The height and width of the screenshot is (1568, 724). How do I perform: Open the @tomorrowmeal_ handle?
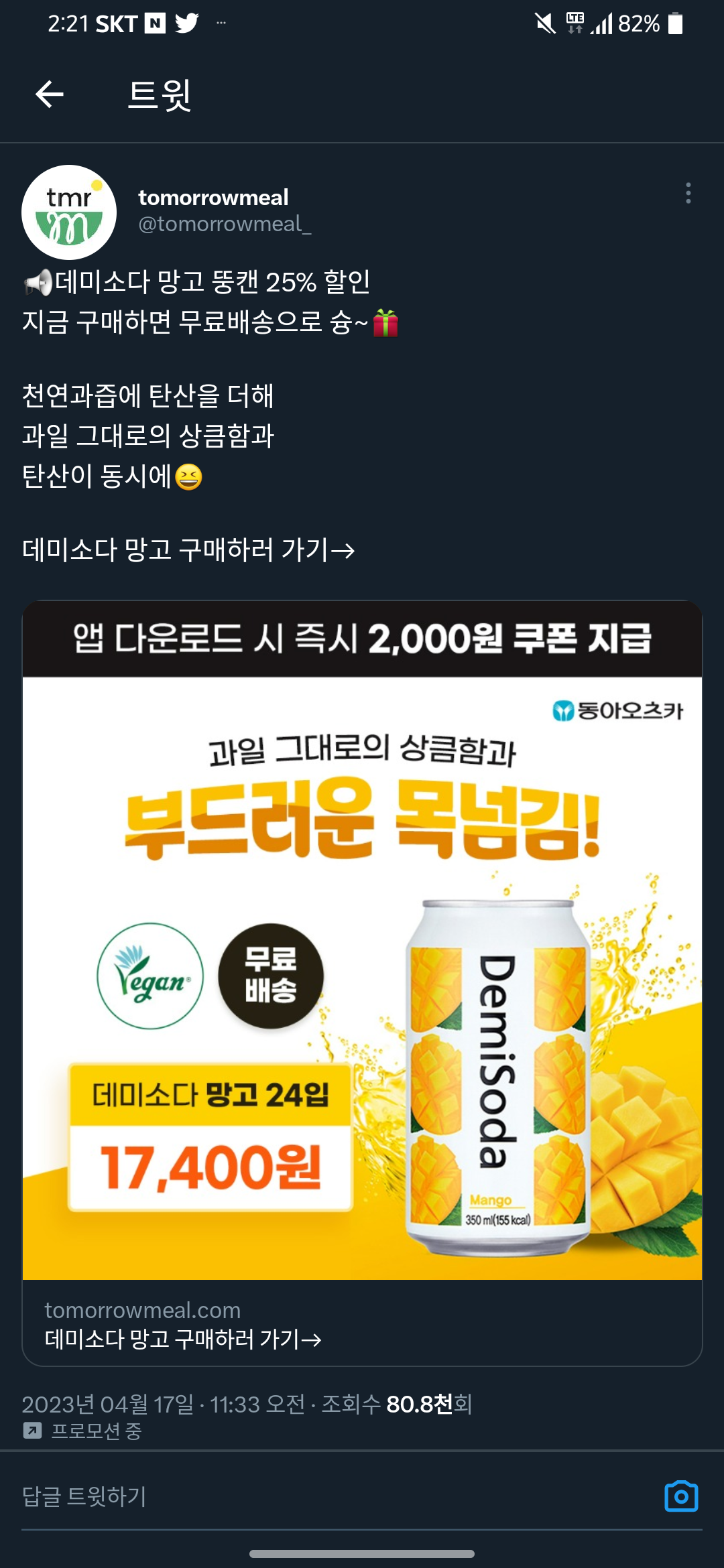[x=225, y=224]
